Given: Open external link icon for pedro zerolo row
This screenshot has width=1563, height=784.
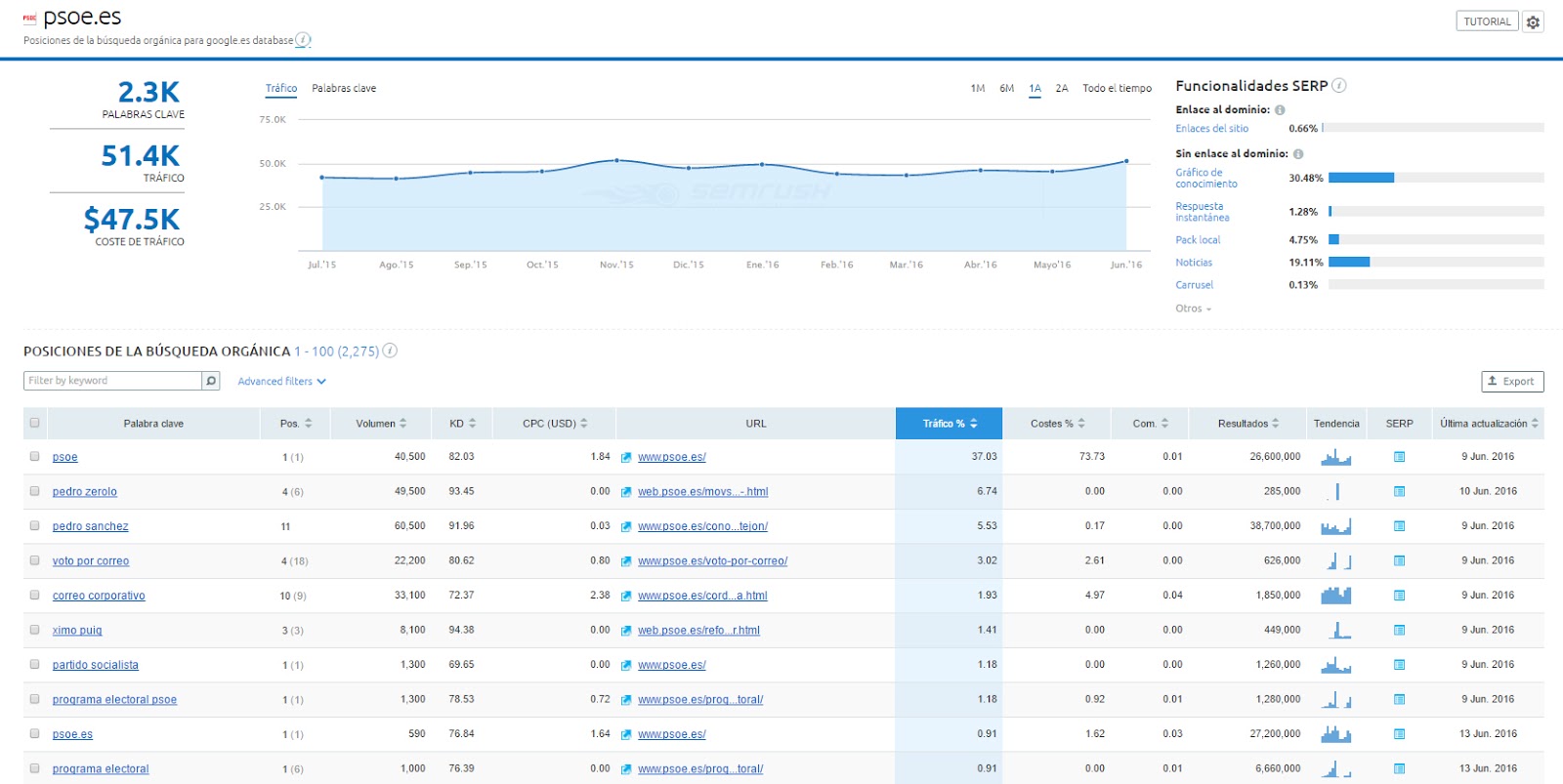Looking at the screenshot, I should (x=626, y=492).
